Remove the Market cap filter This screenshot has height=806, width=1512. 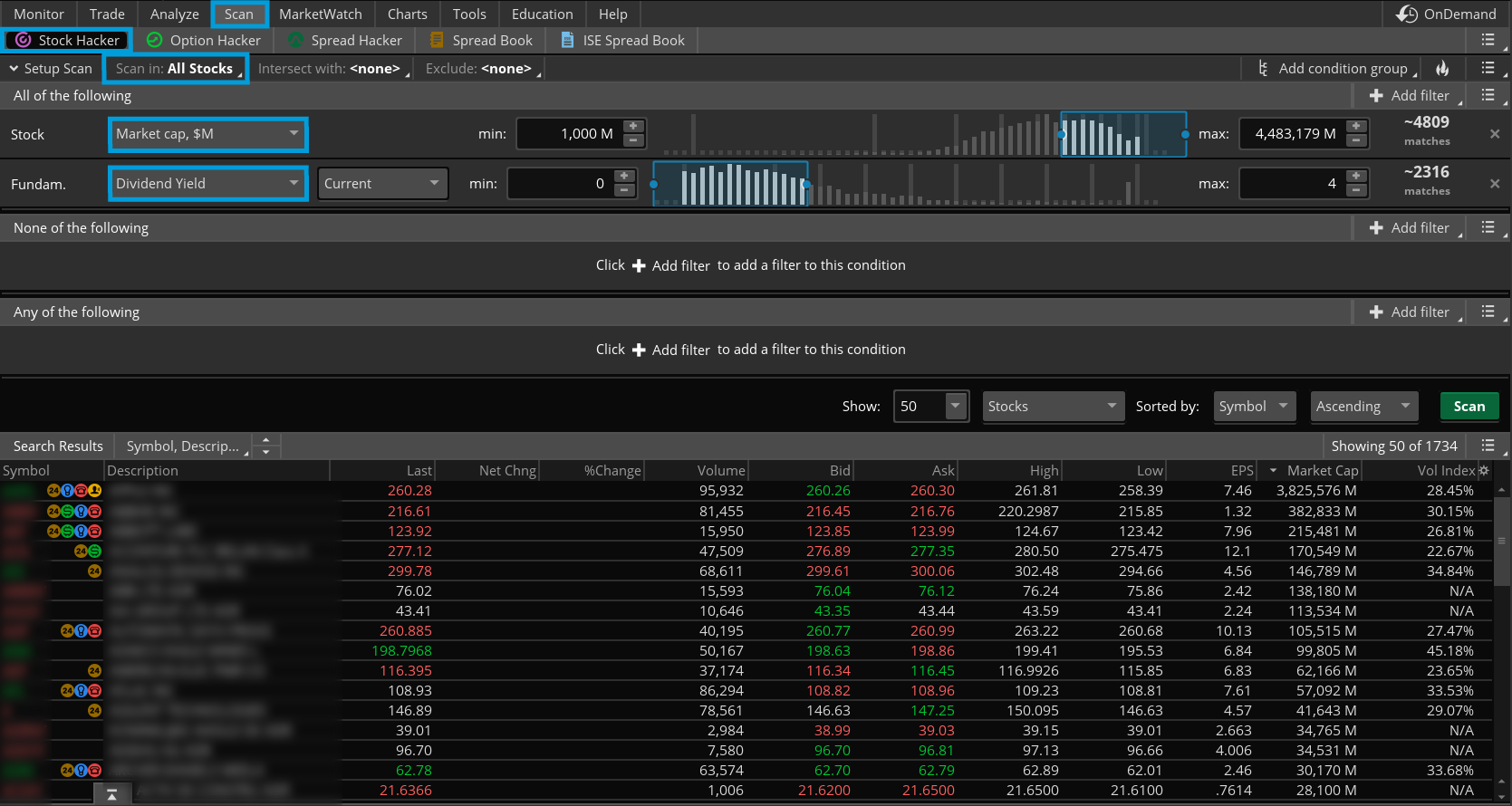[1495, 134]
